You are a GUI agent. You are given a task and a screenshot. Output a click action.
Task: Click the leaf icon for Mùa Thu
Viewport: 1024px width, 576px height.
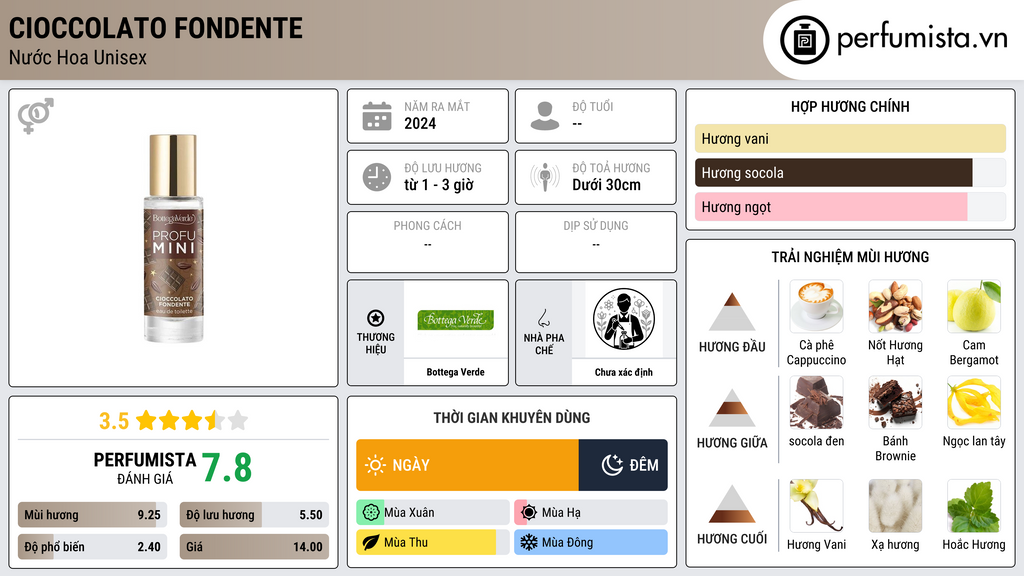click(371, 543)
